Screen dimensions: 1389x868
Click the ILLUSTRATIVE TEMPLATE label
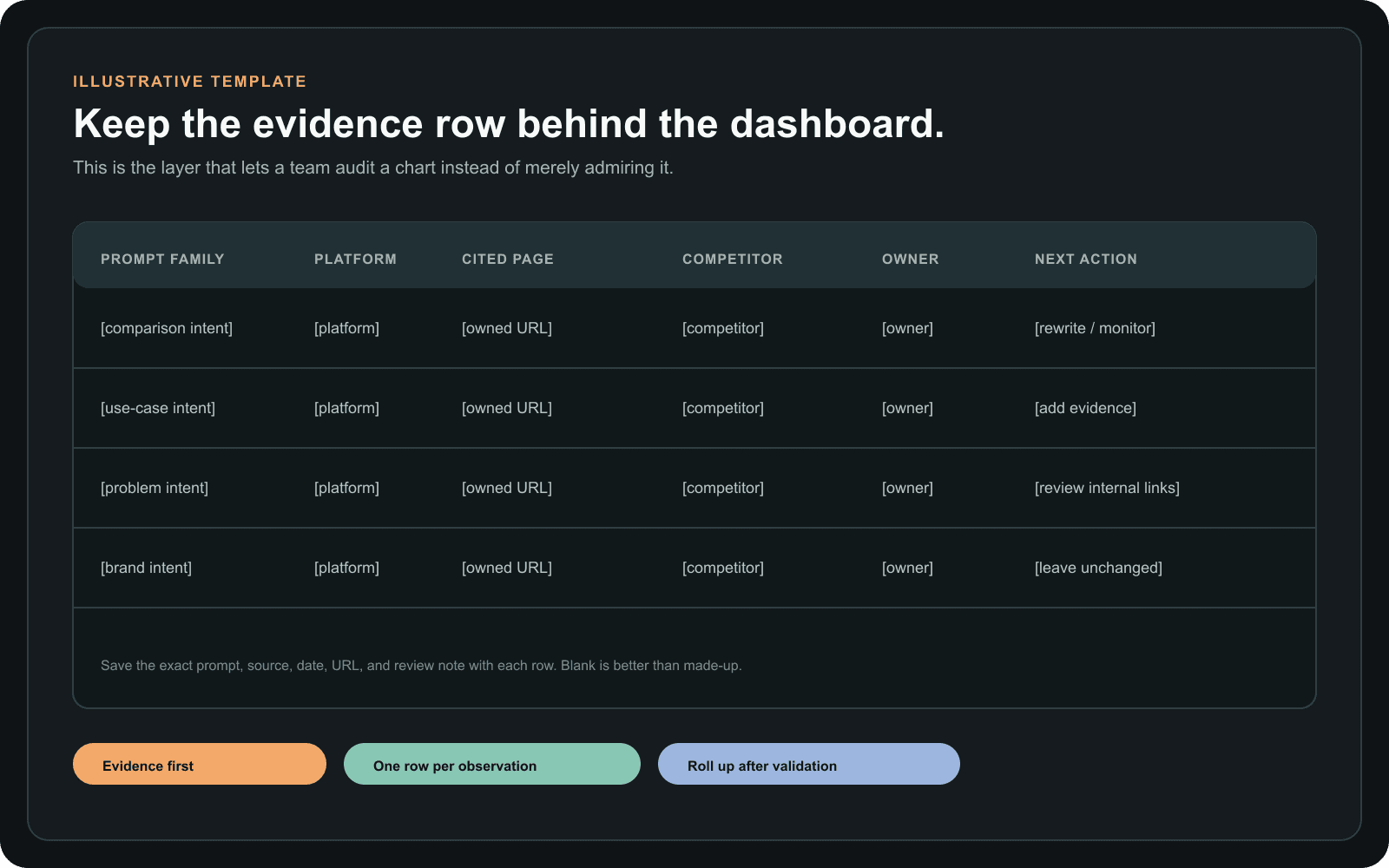[x=190, y=82]
